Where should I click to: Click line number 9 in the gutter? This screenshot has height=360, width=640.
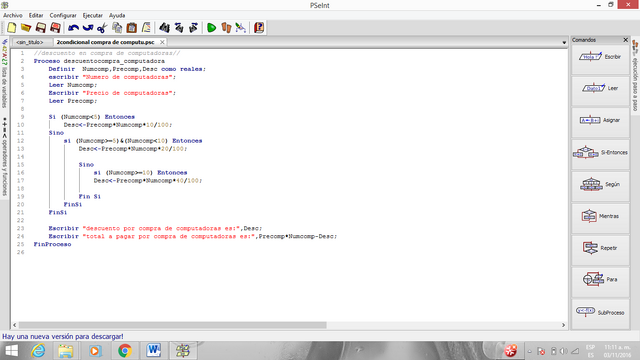pyautogui.click(x=22, y=117)
